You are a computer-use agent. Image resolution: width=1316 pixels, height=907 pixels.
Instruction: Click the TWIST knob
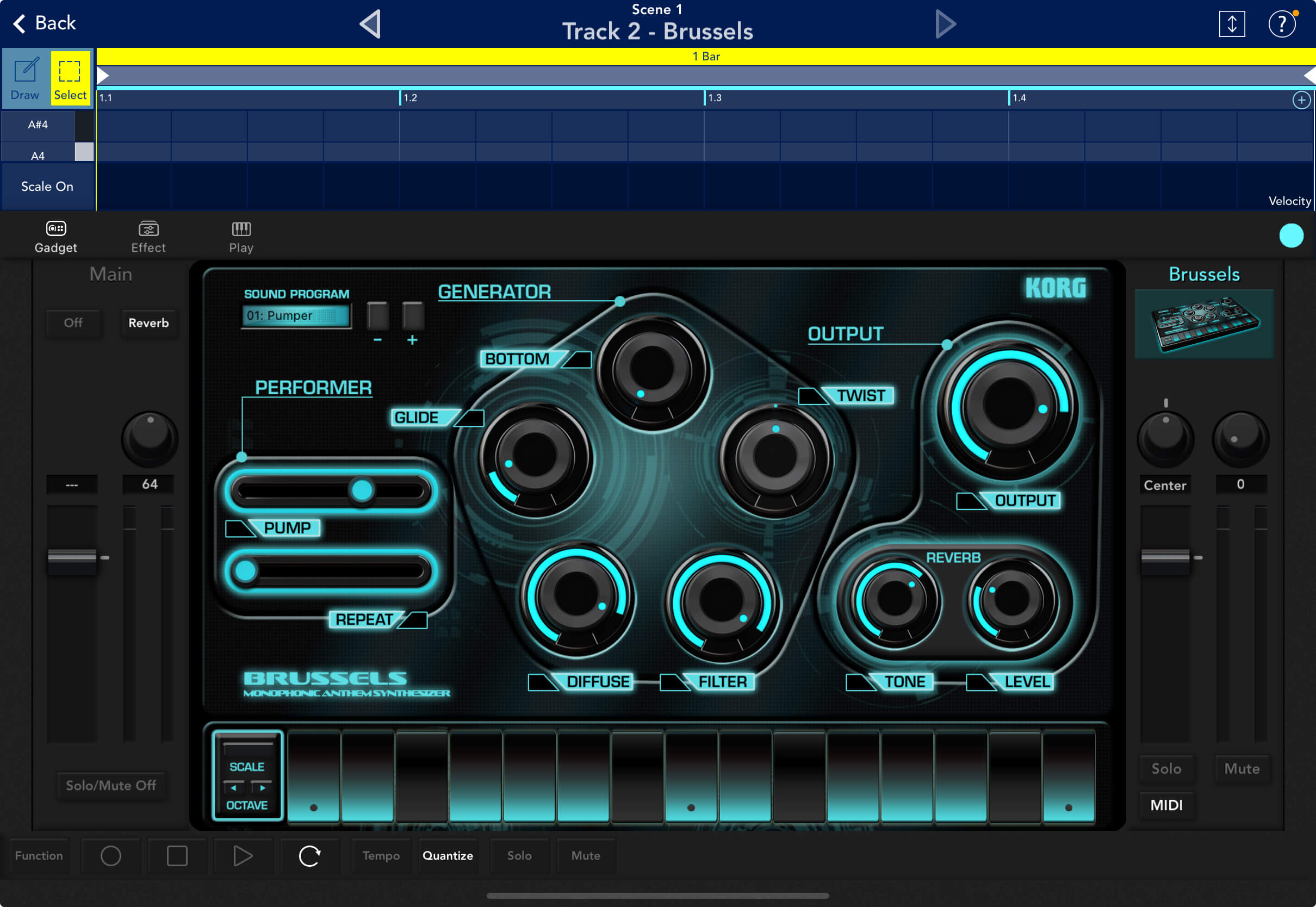[775, 458]
